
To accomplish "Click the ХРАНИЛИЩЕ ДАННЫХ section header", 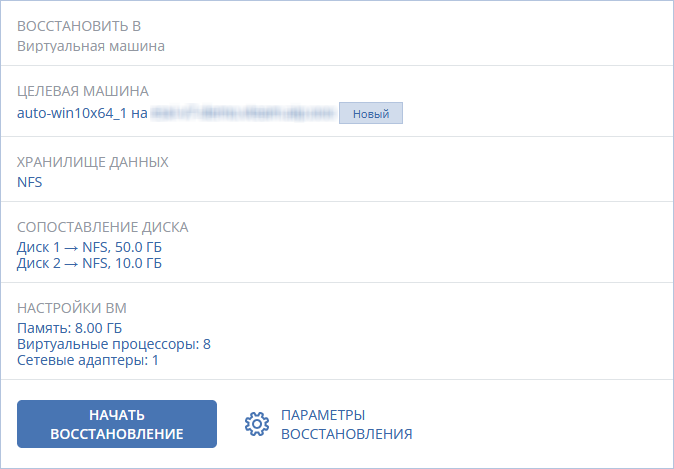I will pyautogui.click(x=93, y=162).
